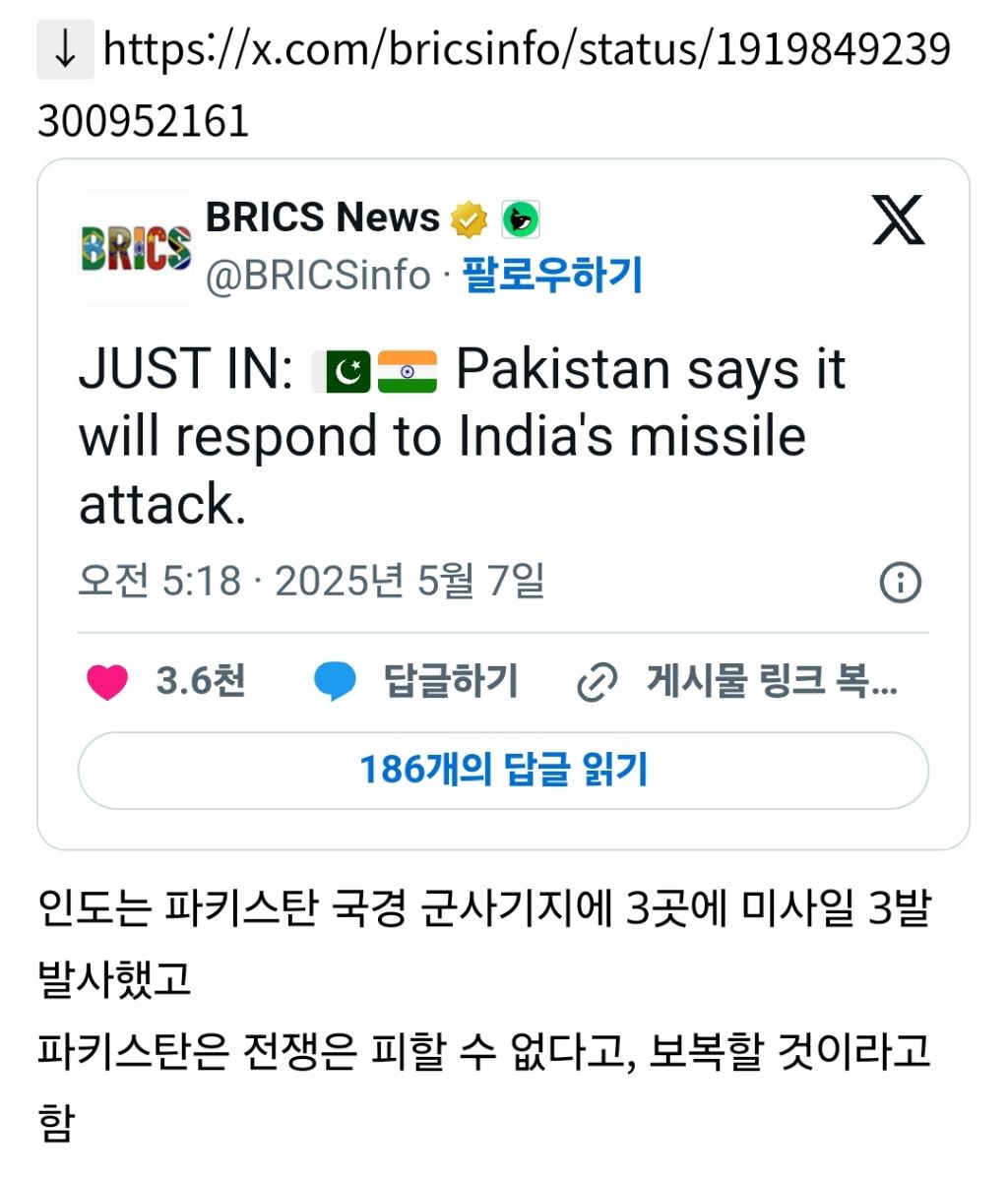The width and height of the screenshot is (1008, 1182).
Task: Follow BRICS News via 팔로우하기
Action: pyautogui.click(x=553, y=275)
